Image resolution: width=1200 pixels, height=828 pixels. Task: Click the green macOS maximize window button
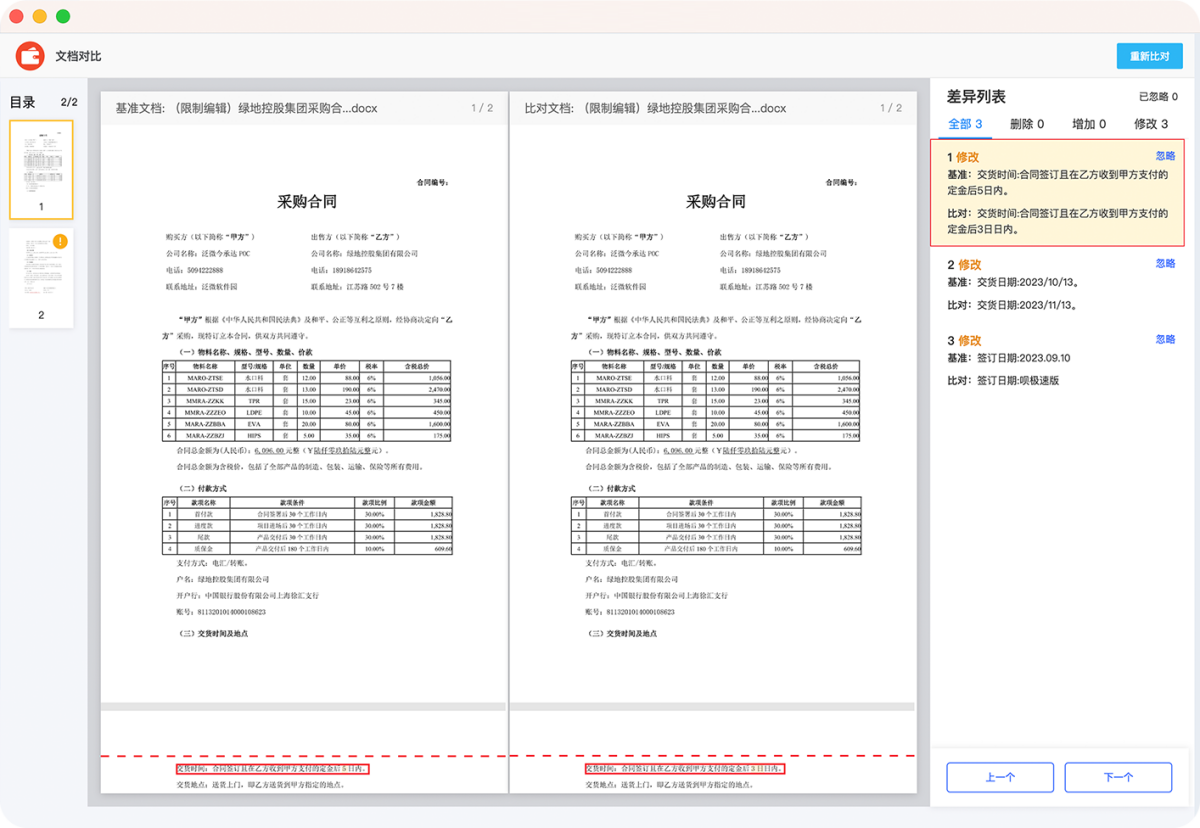pyautogui.click(x=63, y=17)
